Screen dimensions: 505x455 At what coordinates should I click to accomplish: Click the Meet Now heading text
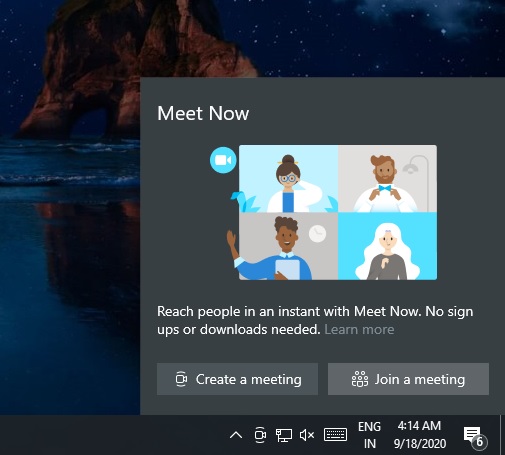[x=203, y=113]
